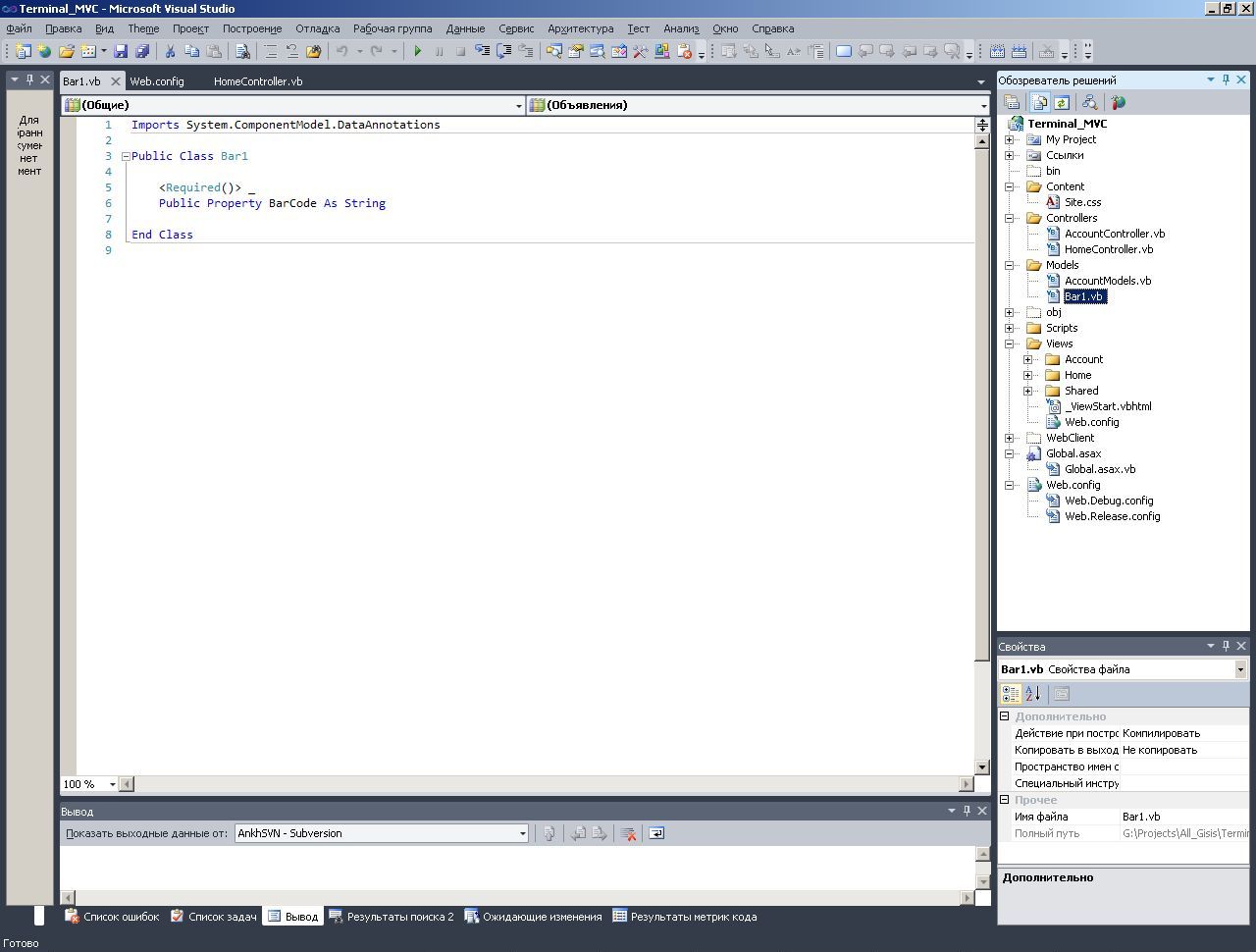
Task: Switch to the HomeController.vb editor tab
Action: [258, 81]
